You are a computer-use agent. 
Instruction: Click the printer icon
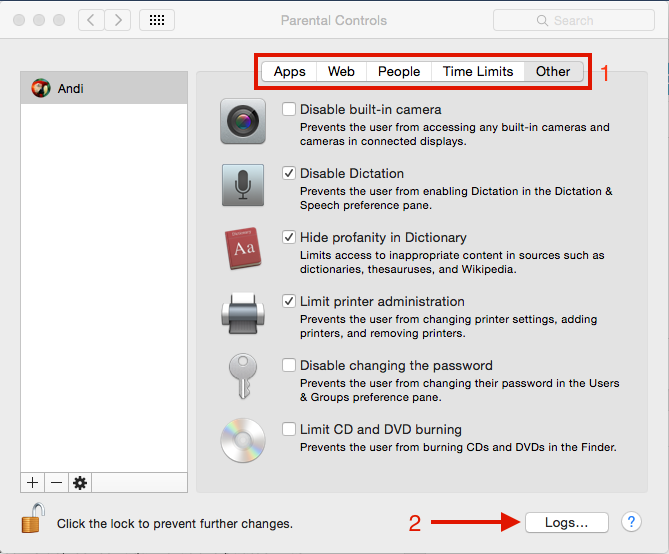(x=242, y=314)
